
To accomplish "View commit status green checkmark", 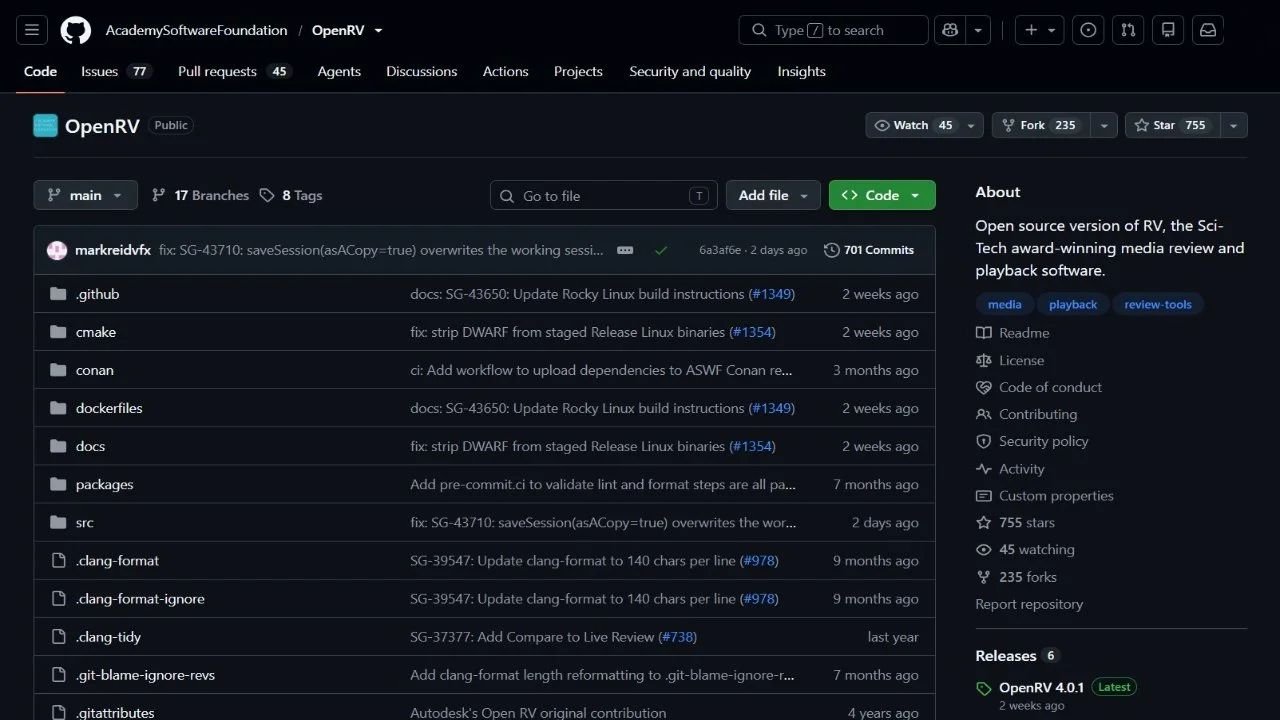I will 661,250.
